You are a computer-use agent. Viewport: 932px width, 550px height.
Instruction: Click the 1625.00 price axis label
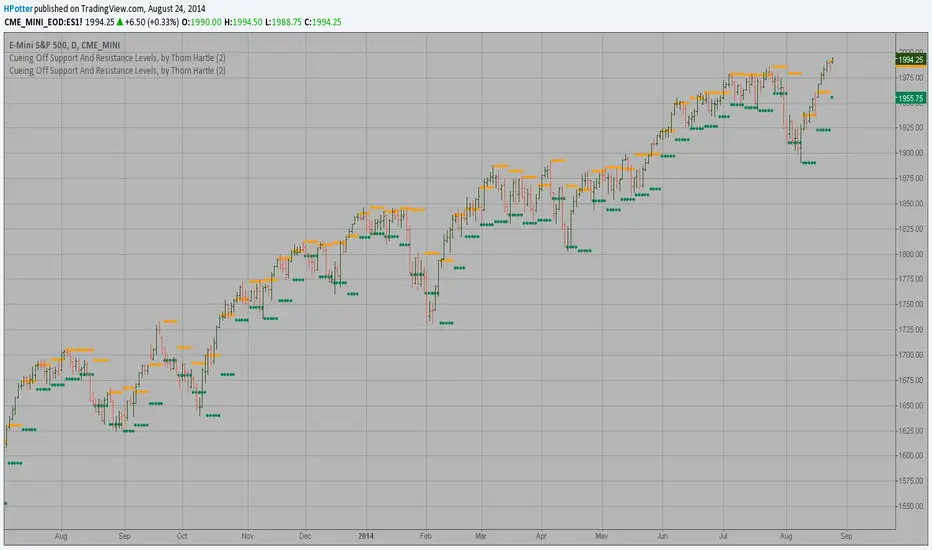(911, 430)
